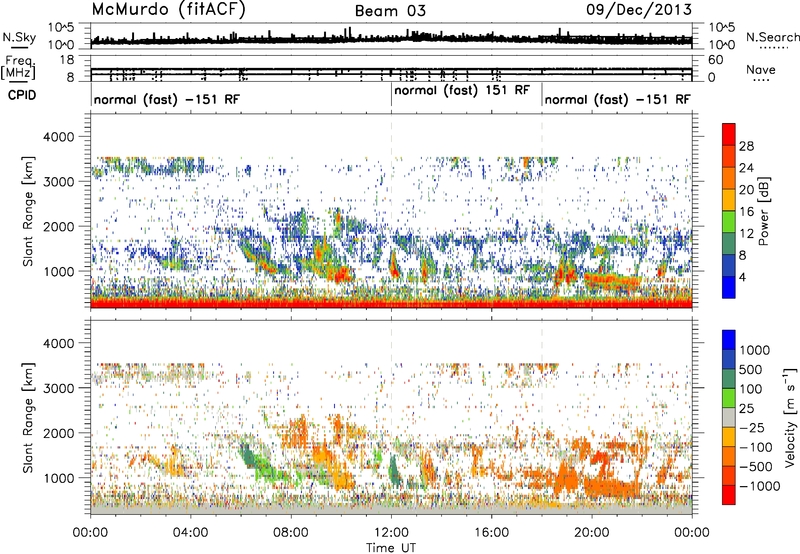Screen dimensions: 800x554
Task: Click the last 'normal (fast) -151 RF' label
Action: click(617, 99)
